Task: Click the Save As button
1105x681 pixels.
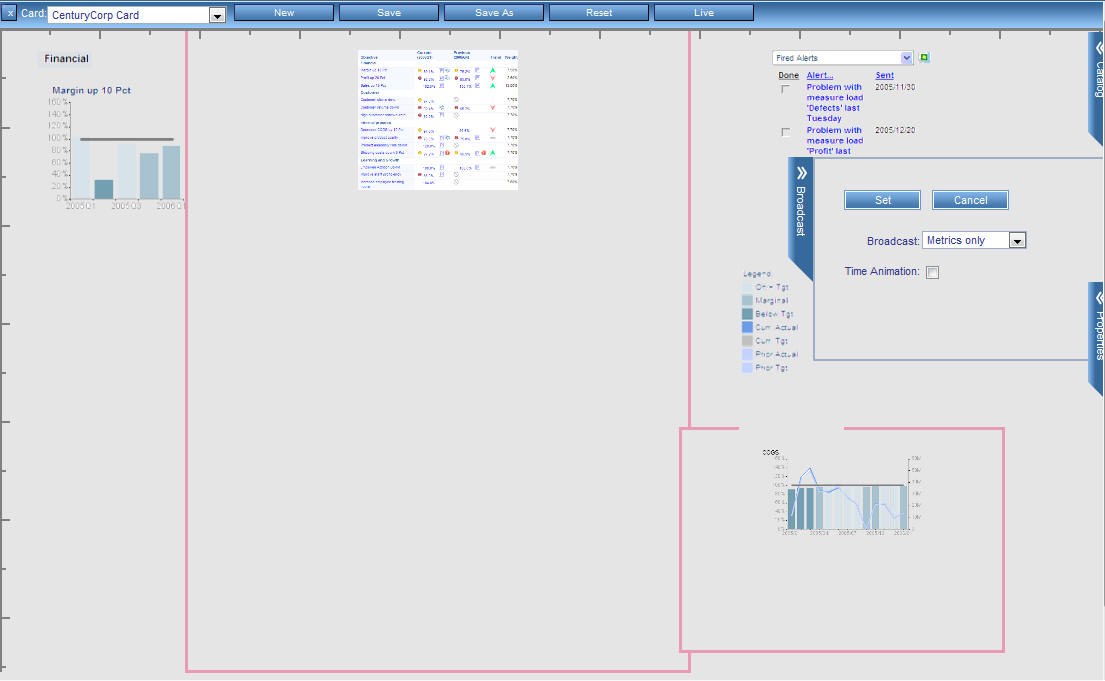Action: [x=494, y=13]
